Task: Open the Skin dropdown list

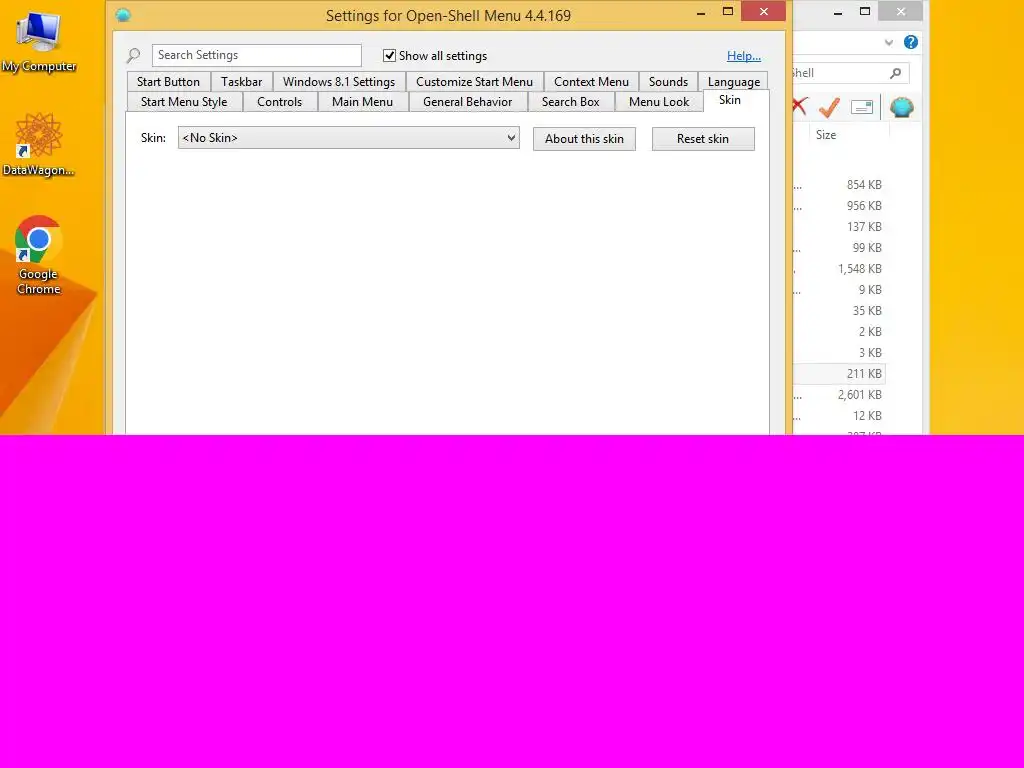Action: click(x=349, y=138)
